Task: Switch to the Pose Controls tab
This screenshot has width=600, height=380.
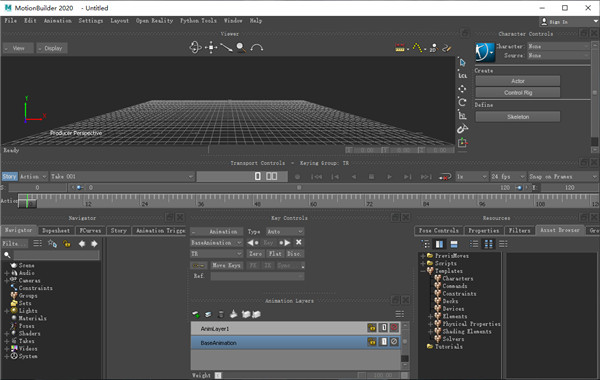Action: click(439, 230)
